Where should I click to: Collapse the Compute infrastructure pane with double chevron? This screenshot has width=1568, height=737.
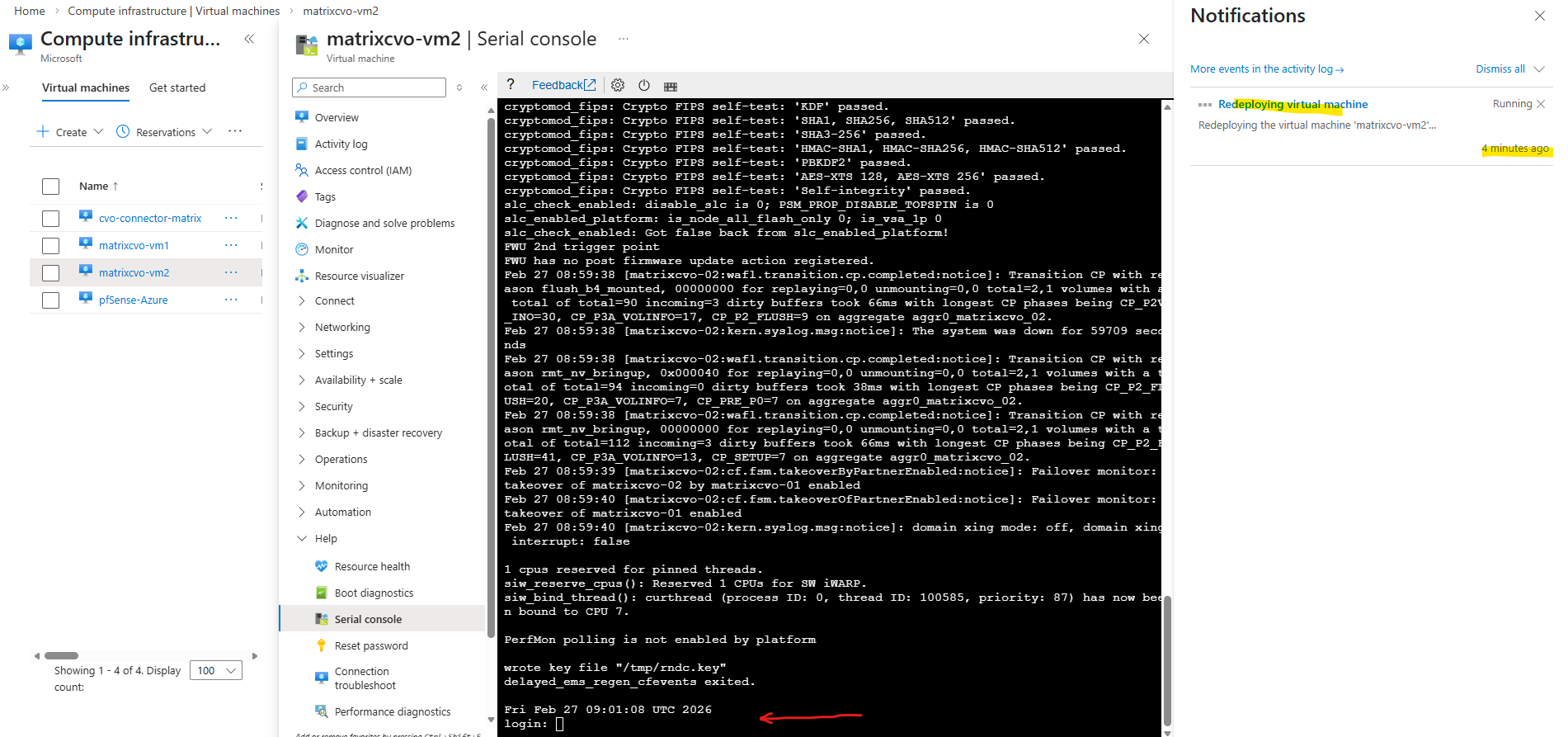point(249,39)
